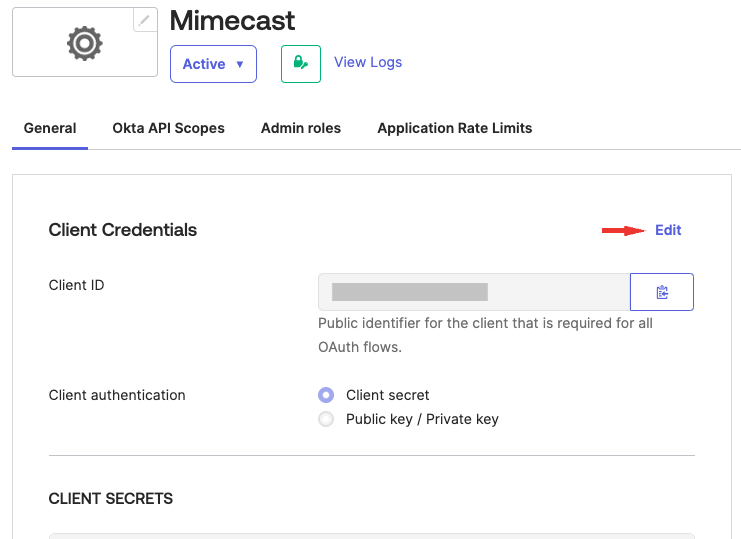This screenshot has width=741, height=539.
Task: Select the Public key / Private key option
Action: 326,419
